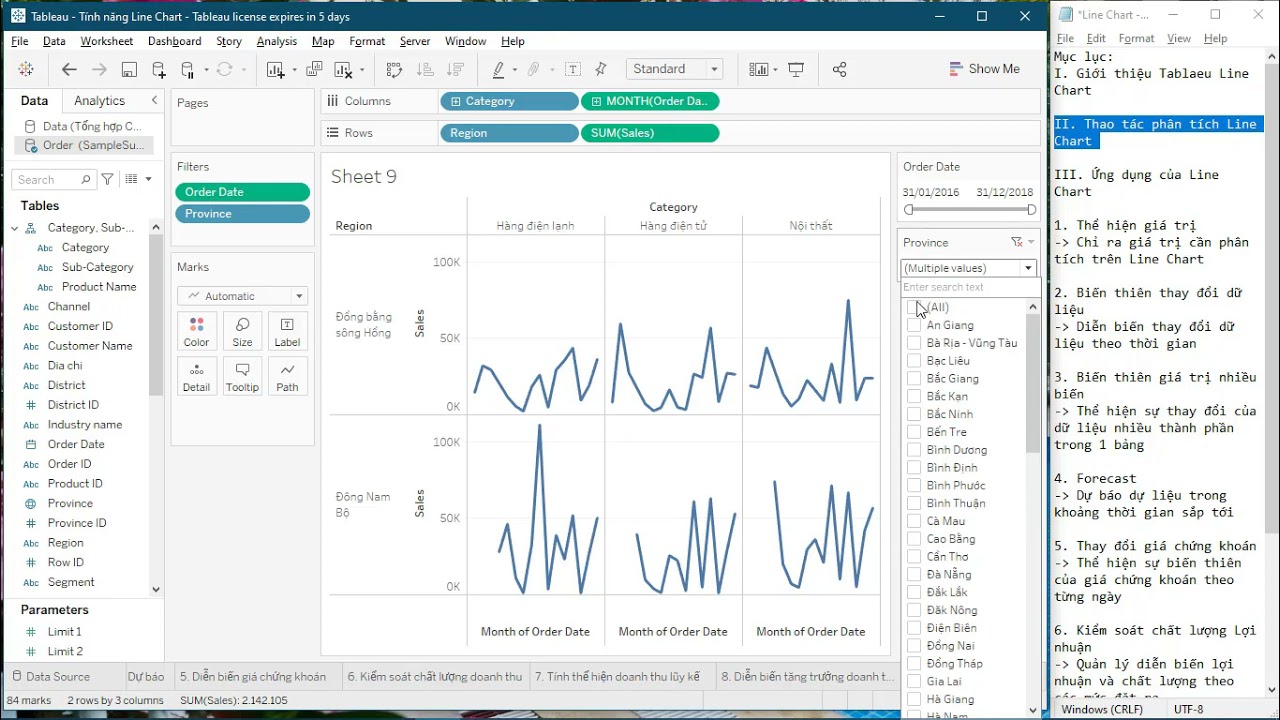Click the Order Date end date 31/12/2018
The height and width of the screenshot is (720, 1280).
click(1005, 192)
